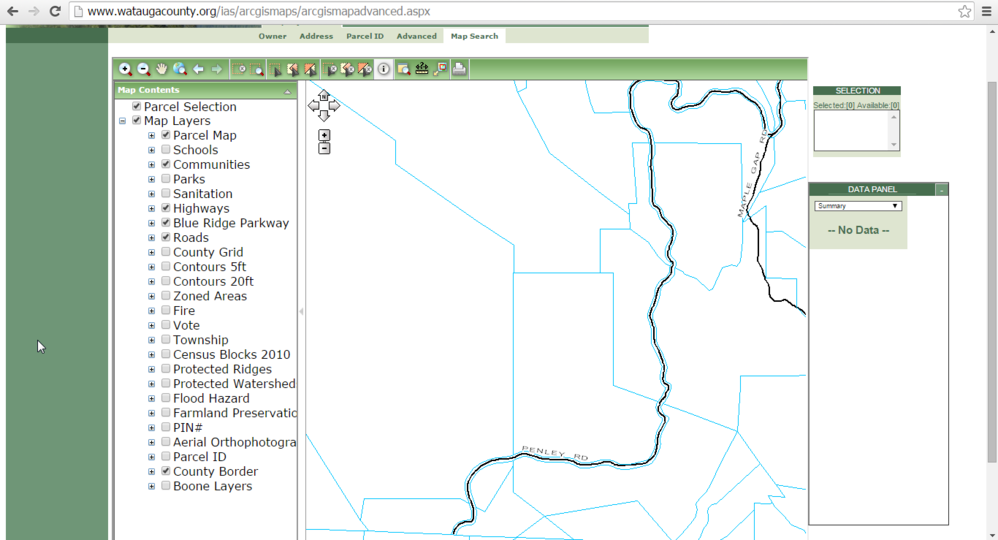Click the full extent globe icon
The image size is (998, 540).
coord(180,69)
